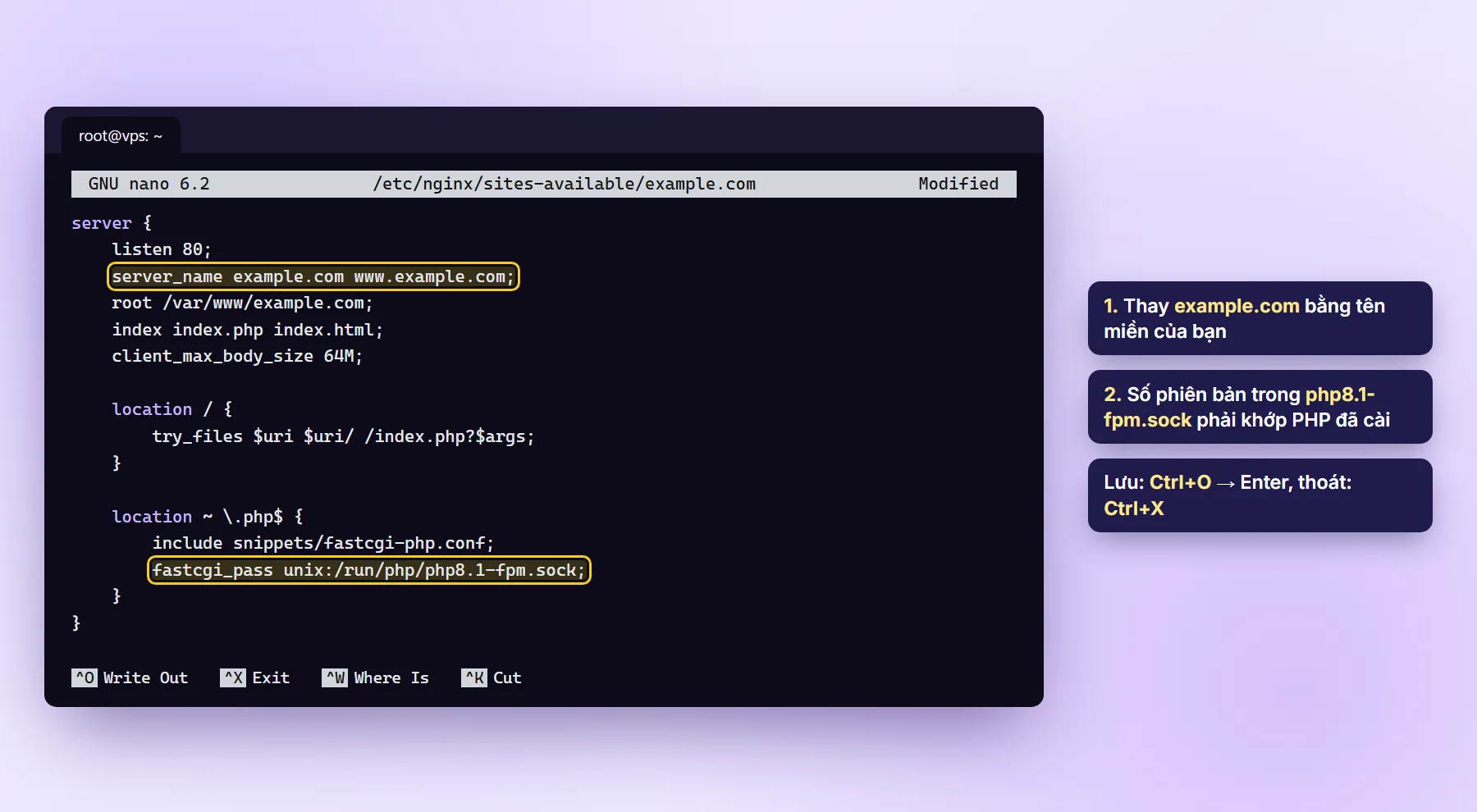Click the highlighted fastcgi_pass line
The image size is (1477, 812).
pos(369,570)
